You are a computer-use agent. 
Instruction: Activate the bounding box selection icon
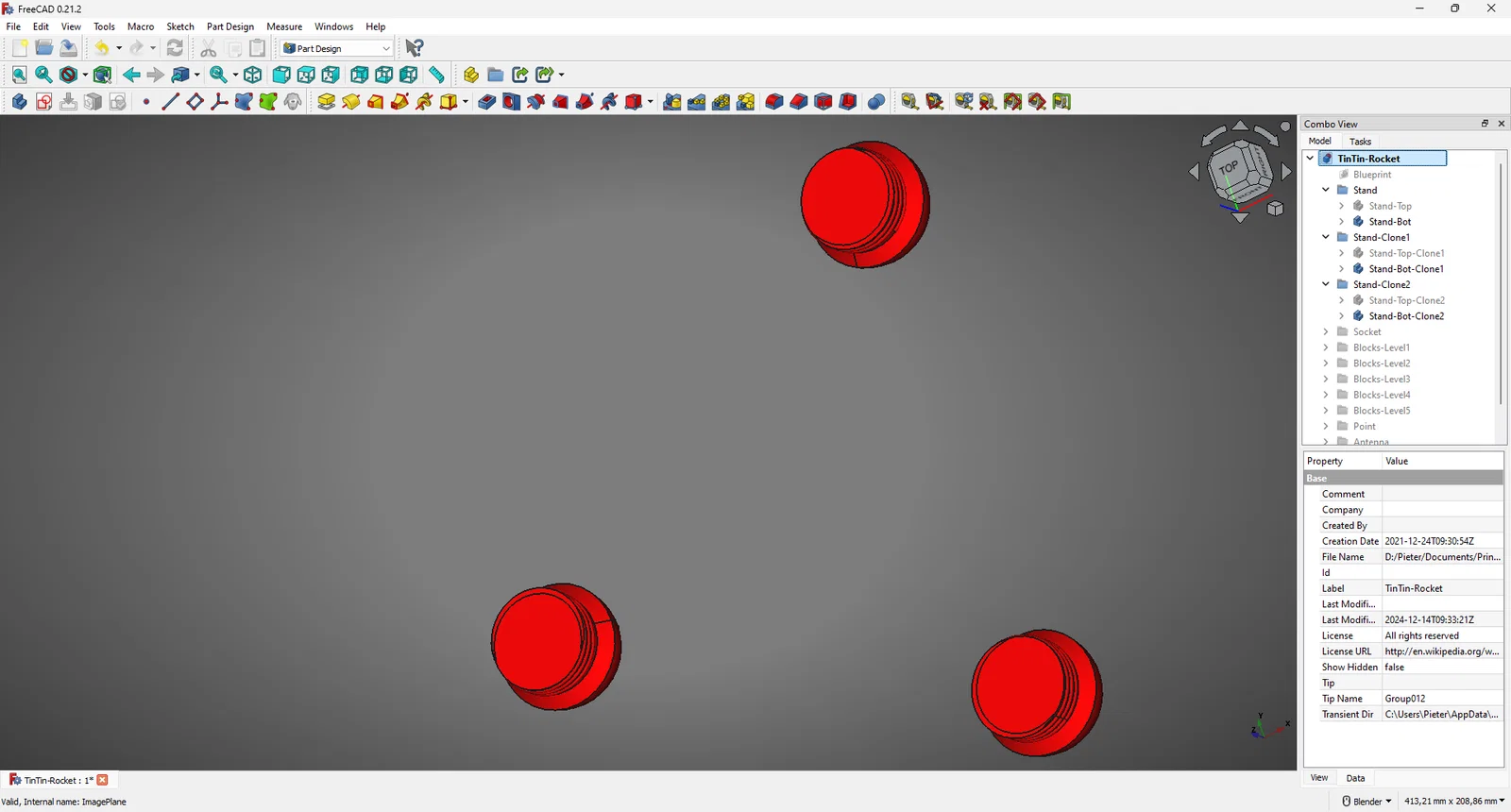[103, 75]
